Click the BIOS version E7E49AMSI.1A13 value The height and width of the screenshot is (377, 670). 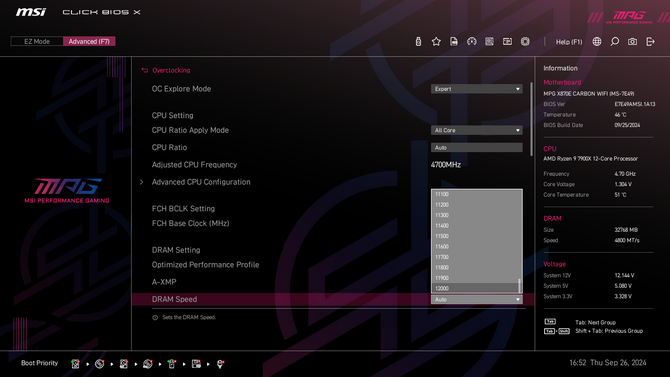click(x=635, y=104)
